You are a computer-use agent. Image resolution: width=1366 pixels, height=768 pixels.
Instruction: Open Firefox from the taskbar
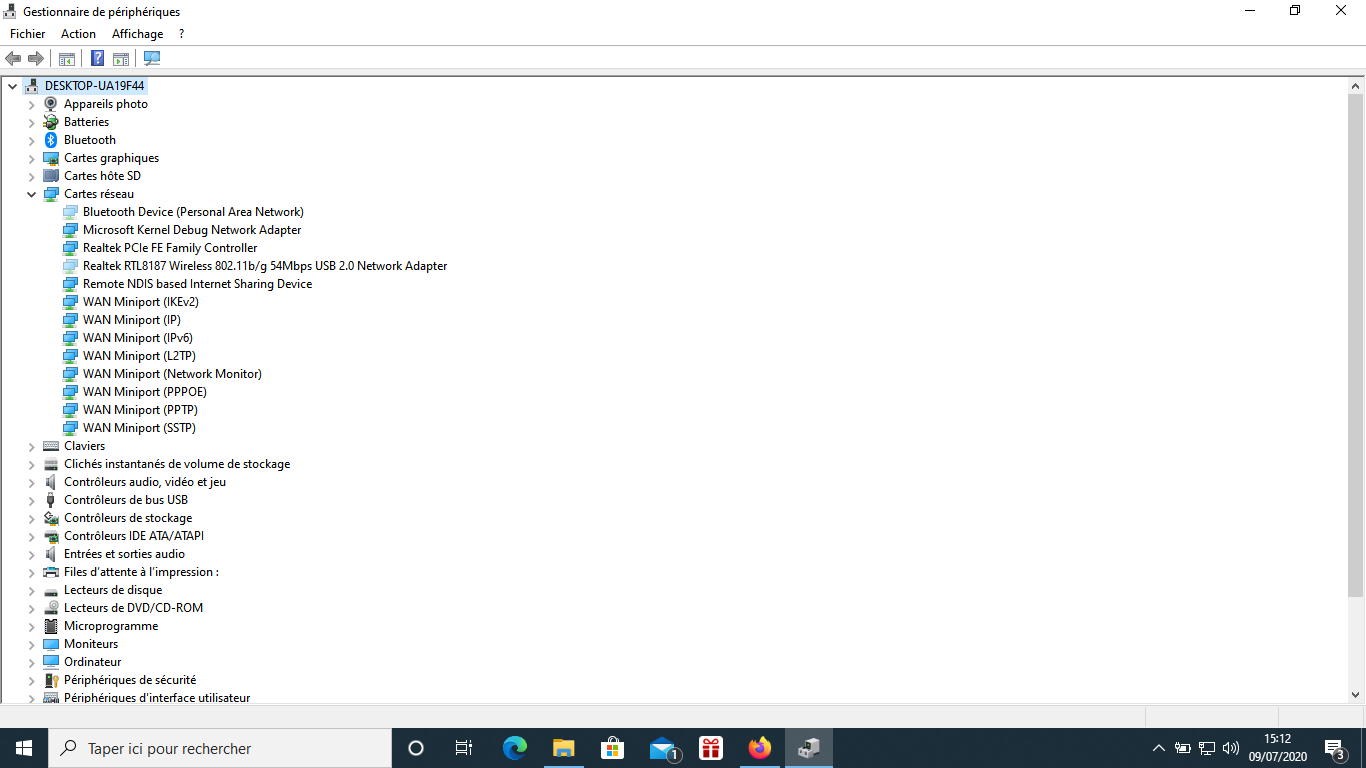[760, 748]
